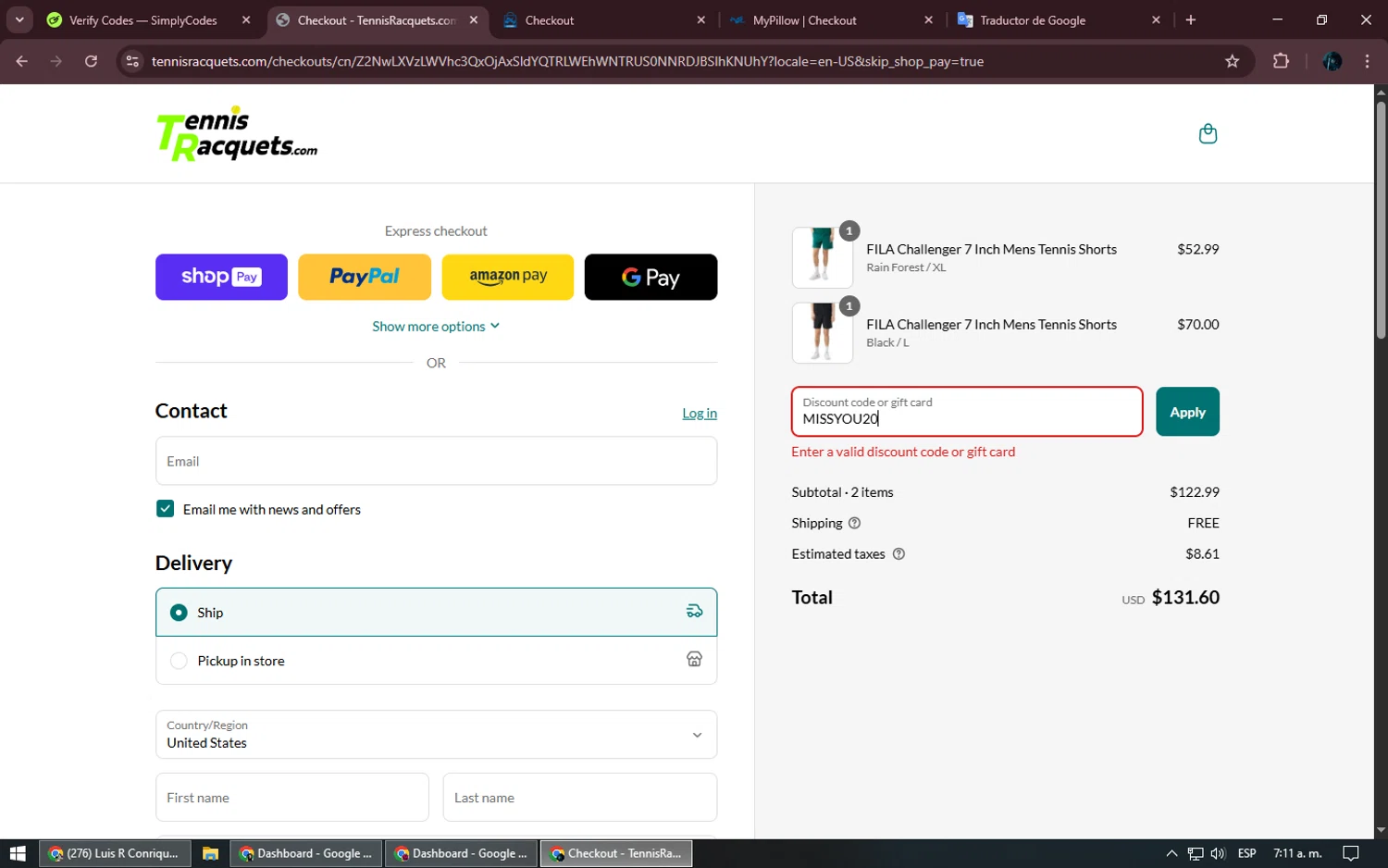Show estimated taxes help question mark
Viewport: 1388px width, 868px height.
[898, 553]
